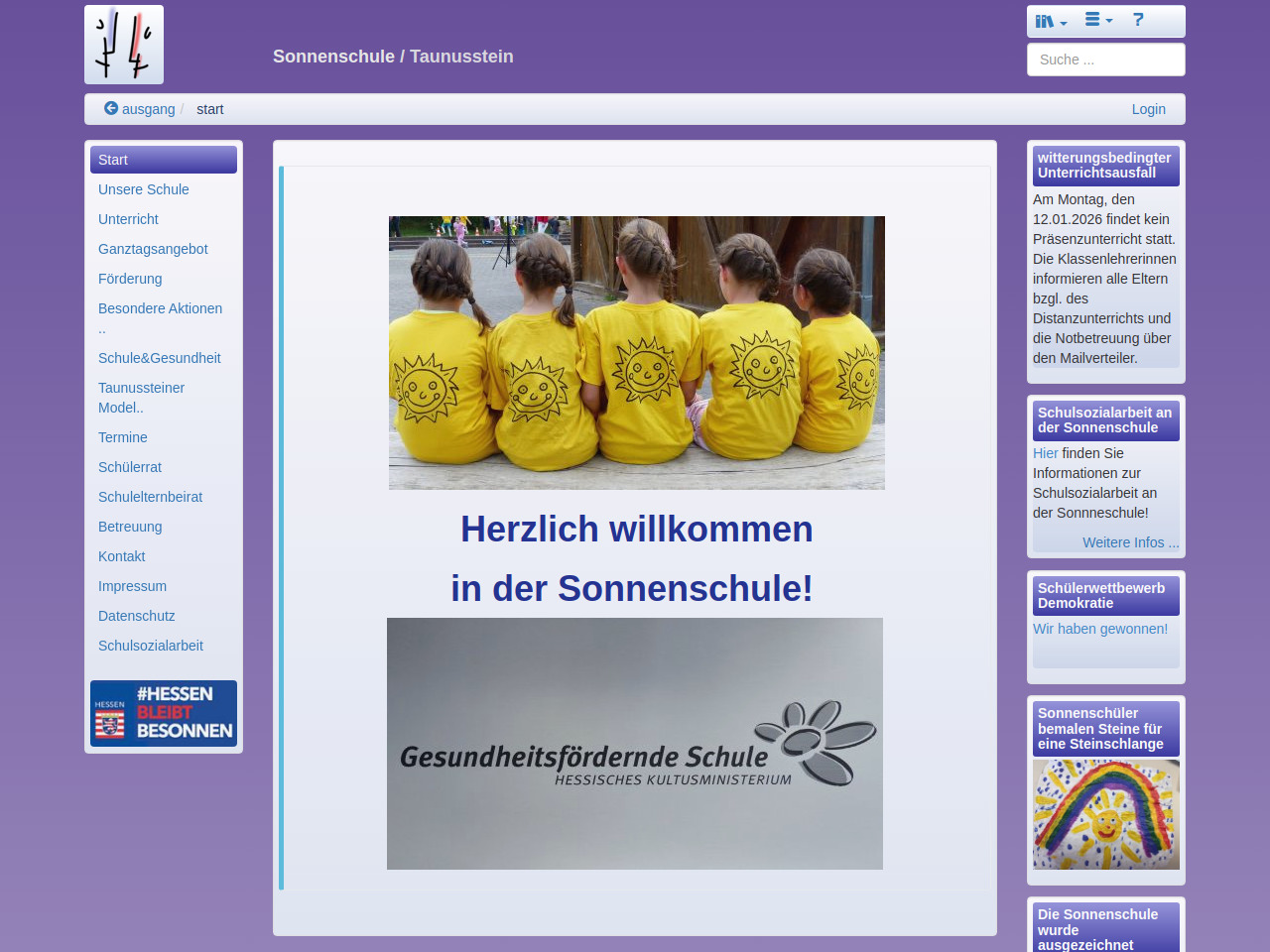
Task: Click the 'Hier' link about Schulsozialarbeit
Action: click(1045, 453)
